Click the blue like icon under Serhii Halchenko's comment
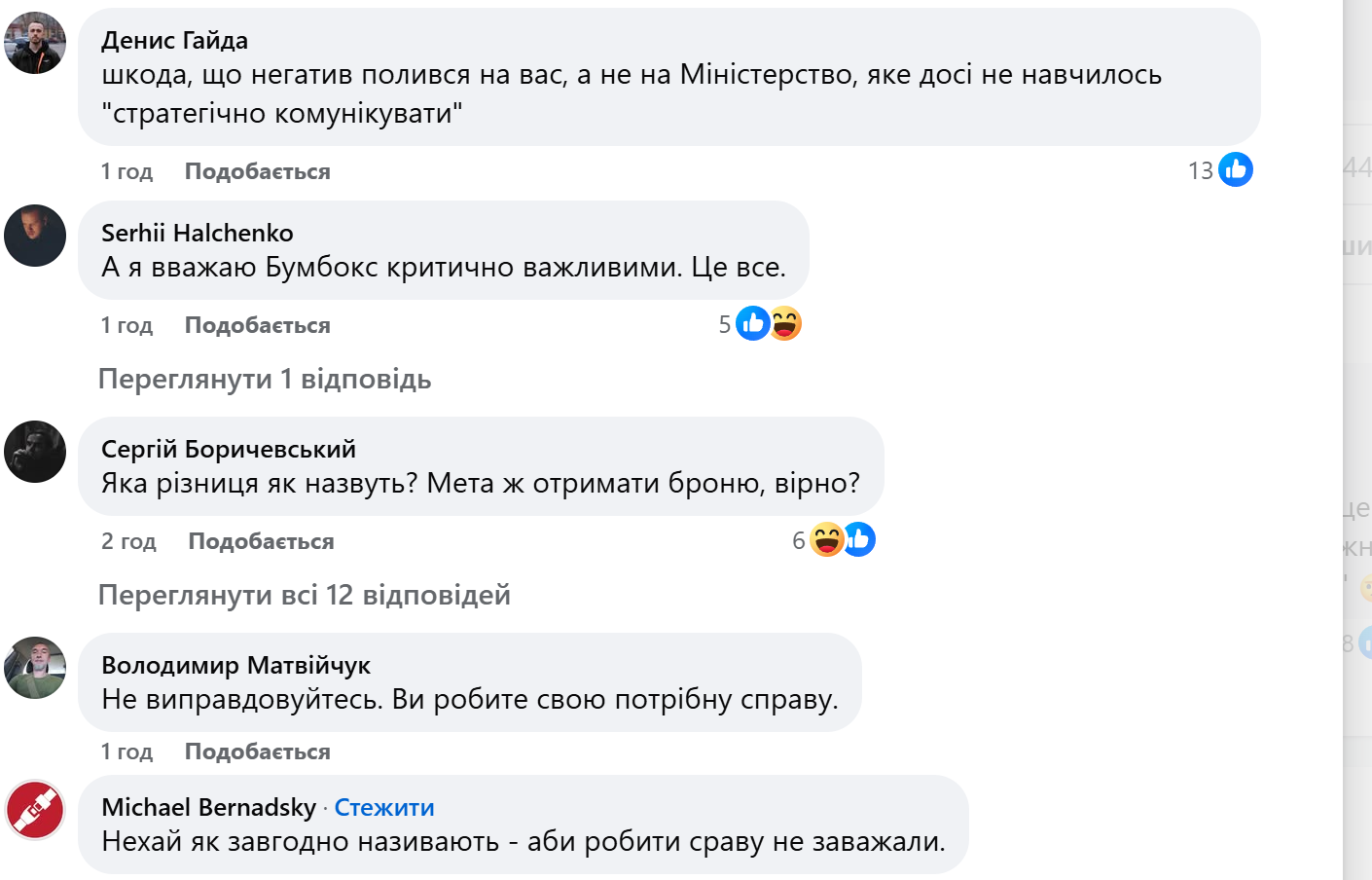Viewport: 1372px width, 880px height. (x=752, y=323)
